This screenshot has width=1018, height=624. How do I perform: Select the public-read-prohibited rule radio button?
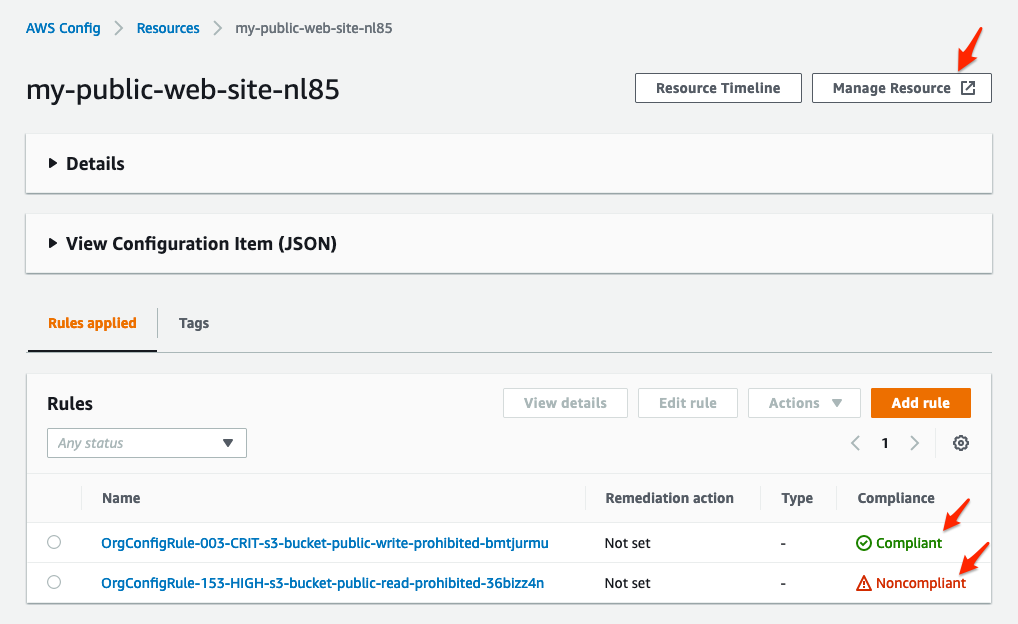(x=54, y=582)
